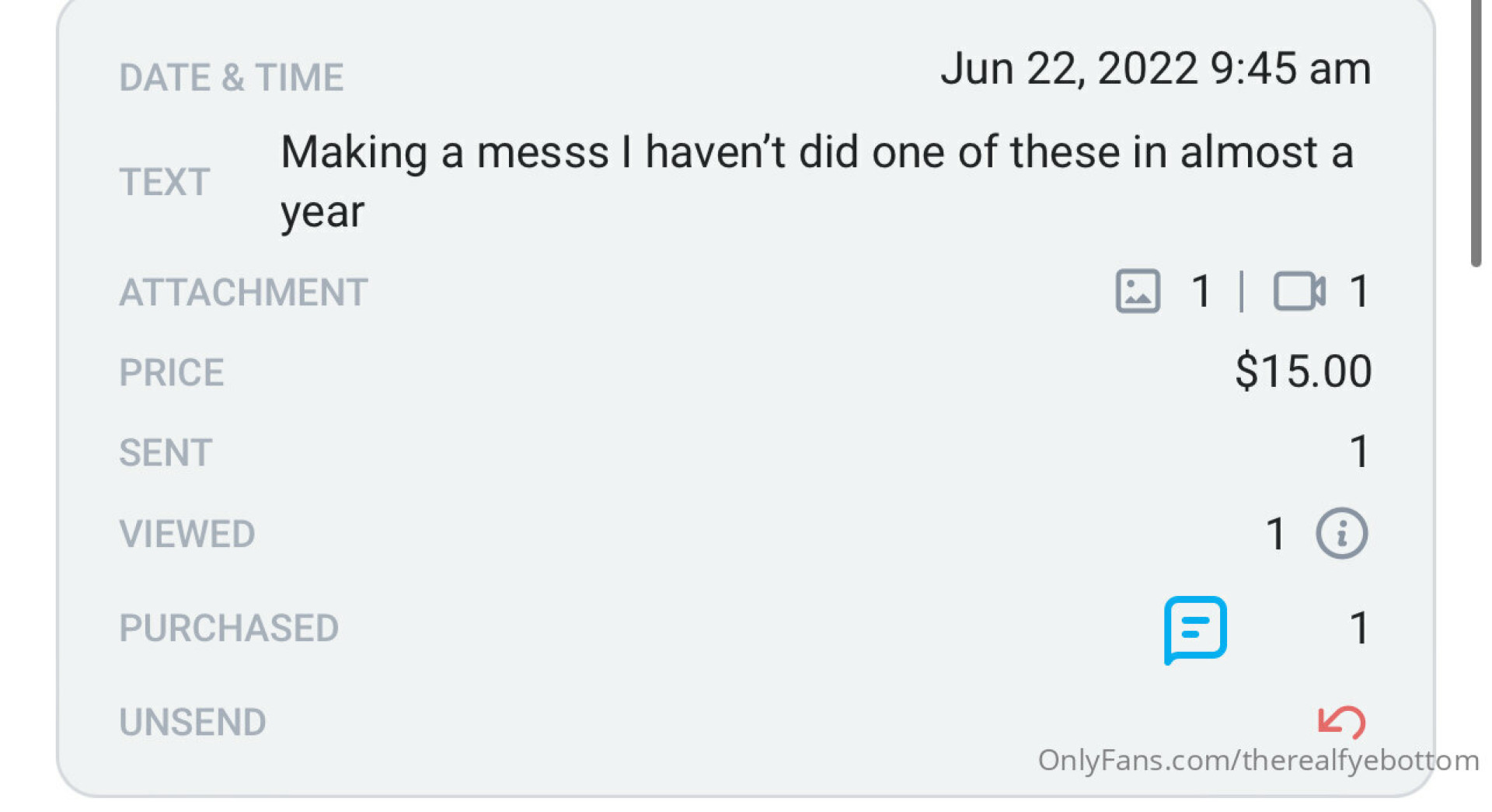Open the OnlyFans.com/therealfyebottom link
Image resolution: width=1492 pixels, height=812 pixels.
point(1258,760)
